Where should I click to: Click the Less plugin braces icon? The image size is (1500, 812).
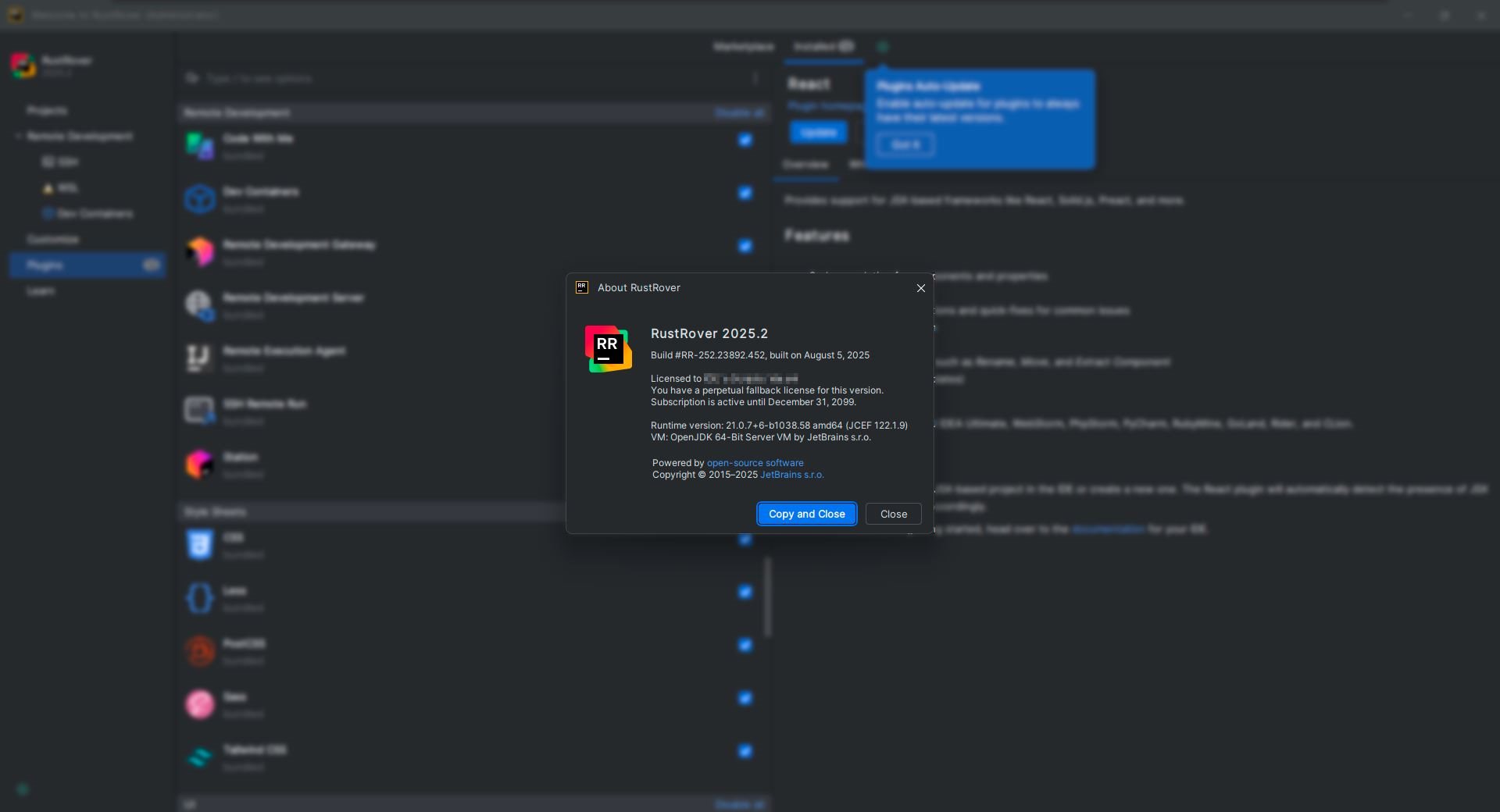pos(199,598)
